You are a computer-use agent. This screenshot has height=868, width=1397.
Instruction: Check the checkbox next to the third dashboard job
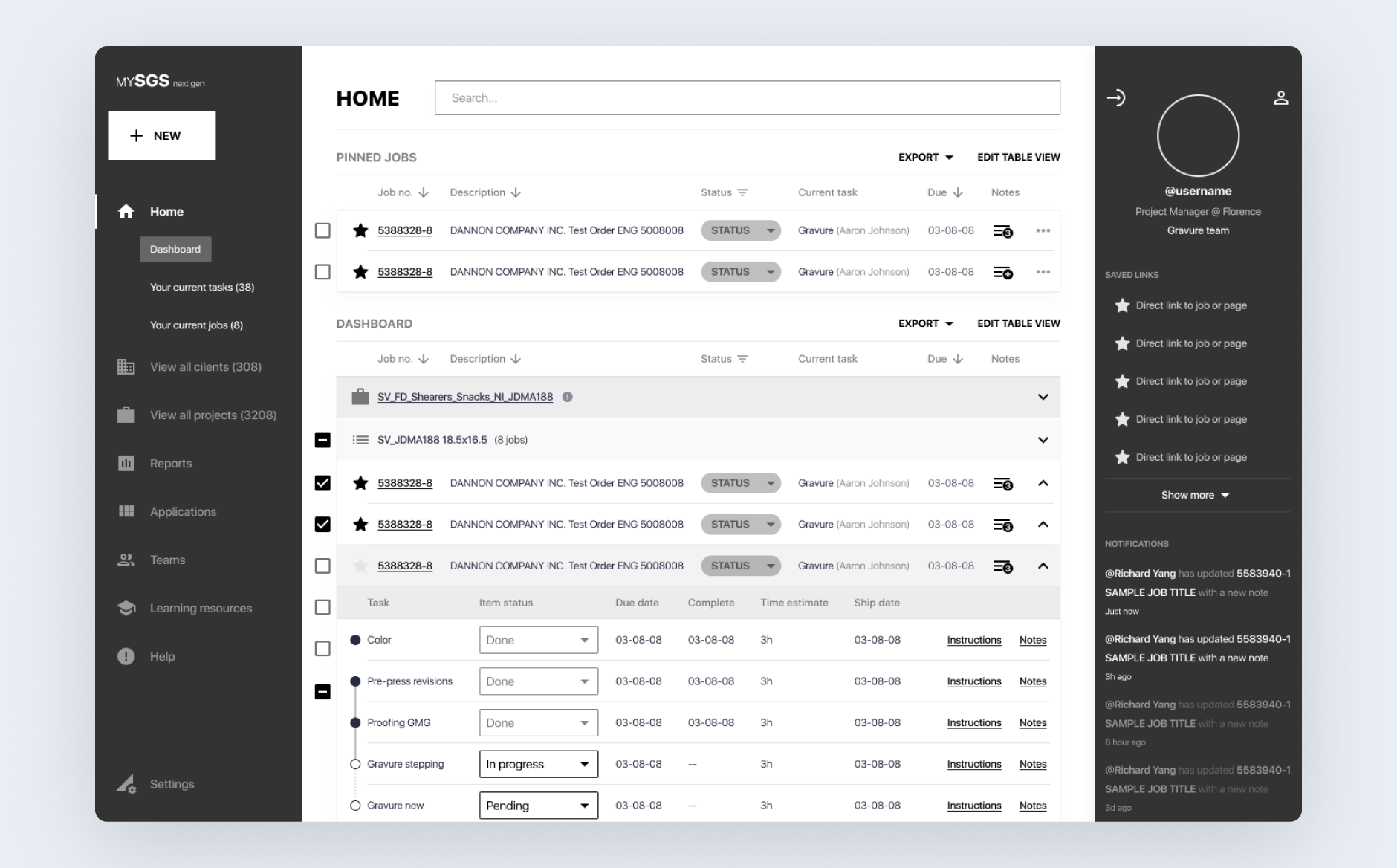tap(322, 566)
